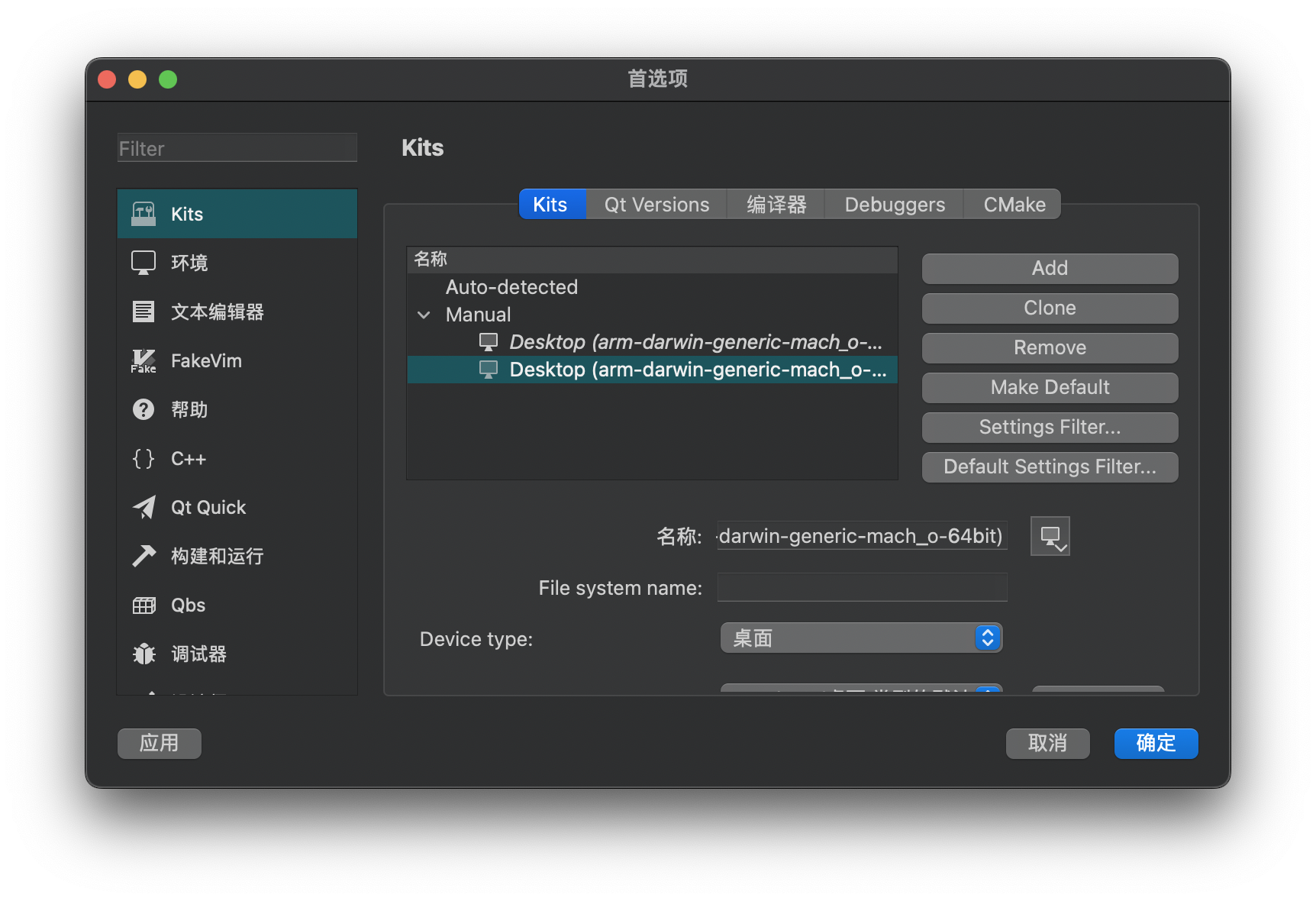This screenshot has height=901, width=1316.
Task: Open the 构建和运行 hammer icon
Action: (x=144, y=556)
